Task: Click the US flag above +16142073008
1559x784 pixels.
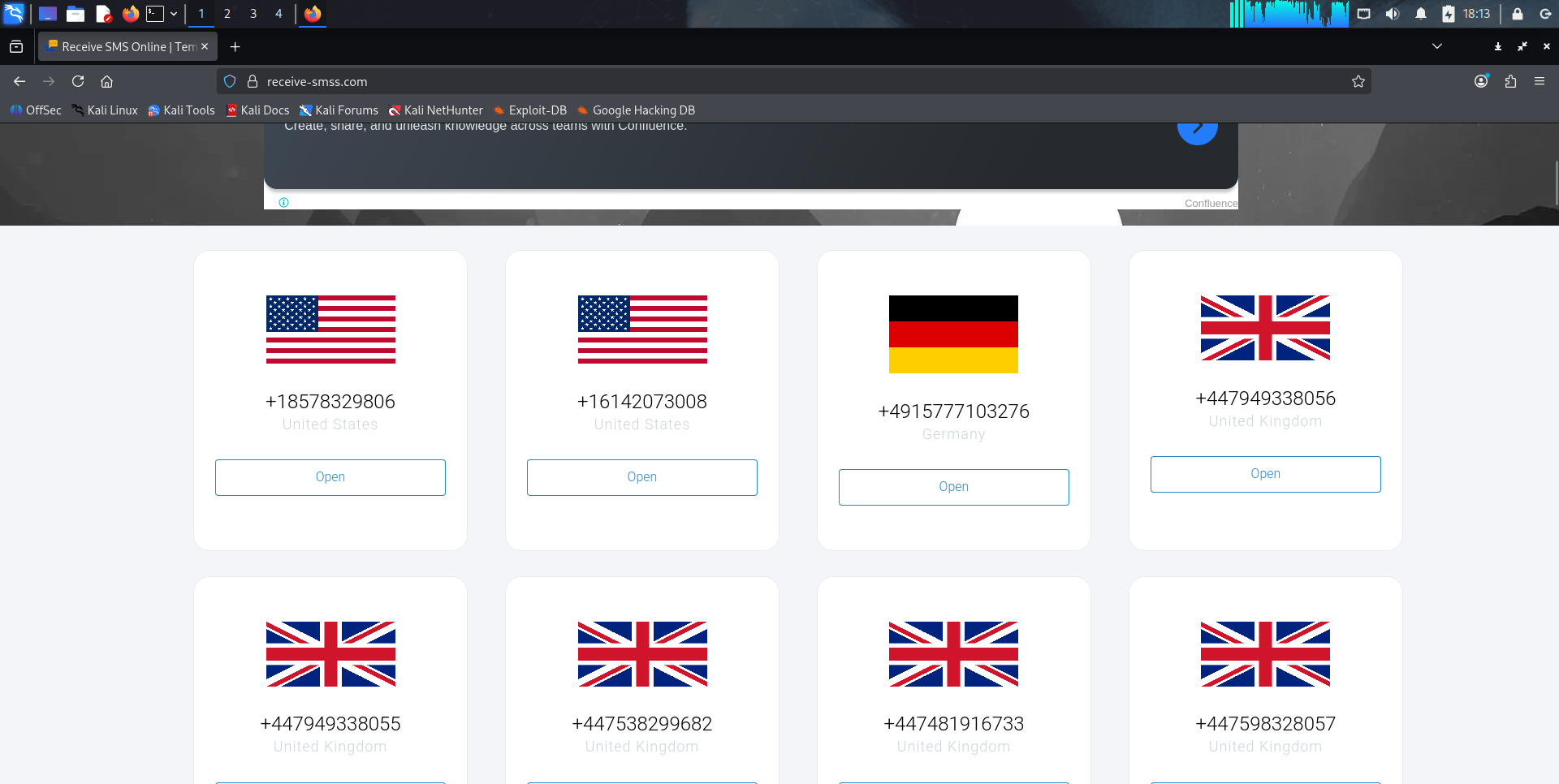Action: pyautogui.click(x=642, y=330)
